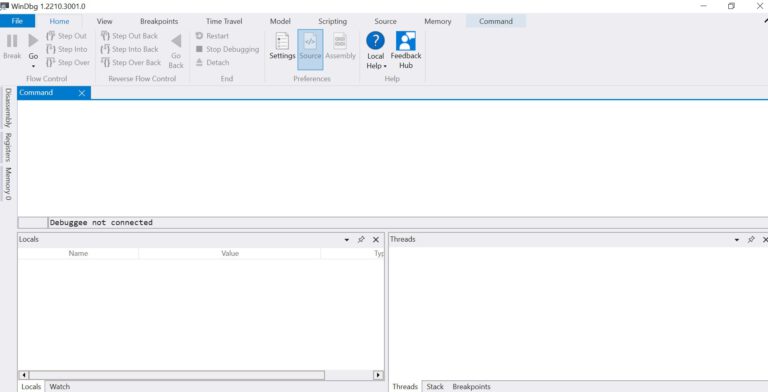Switch to the Home ribbon tab
Viewport: 768px width, 392px height.
tap(59, 21)
